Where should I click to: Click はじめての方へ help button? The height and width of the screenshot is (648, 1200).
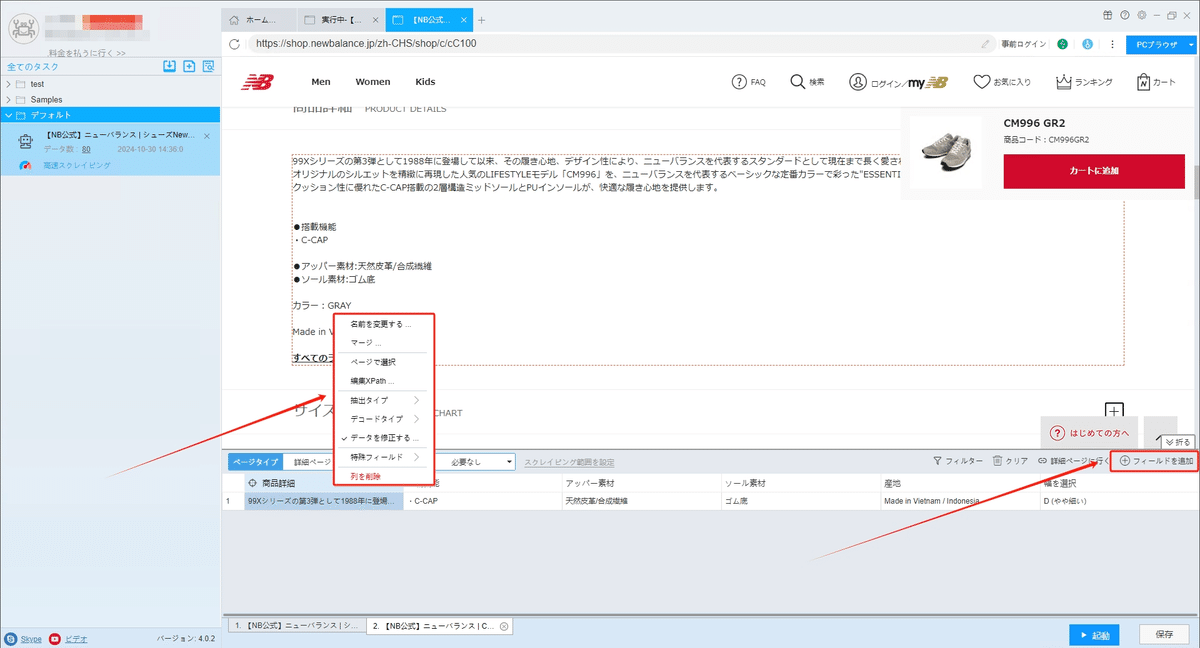1088,433
